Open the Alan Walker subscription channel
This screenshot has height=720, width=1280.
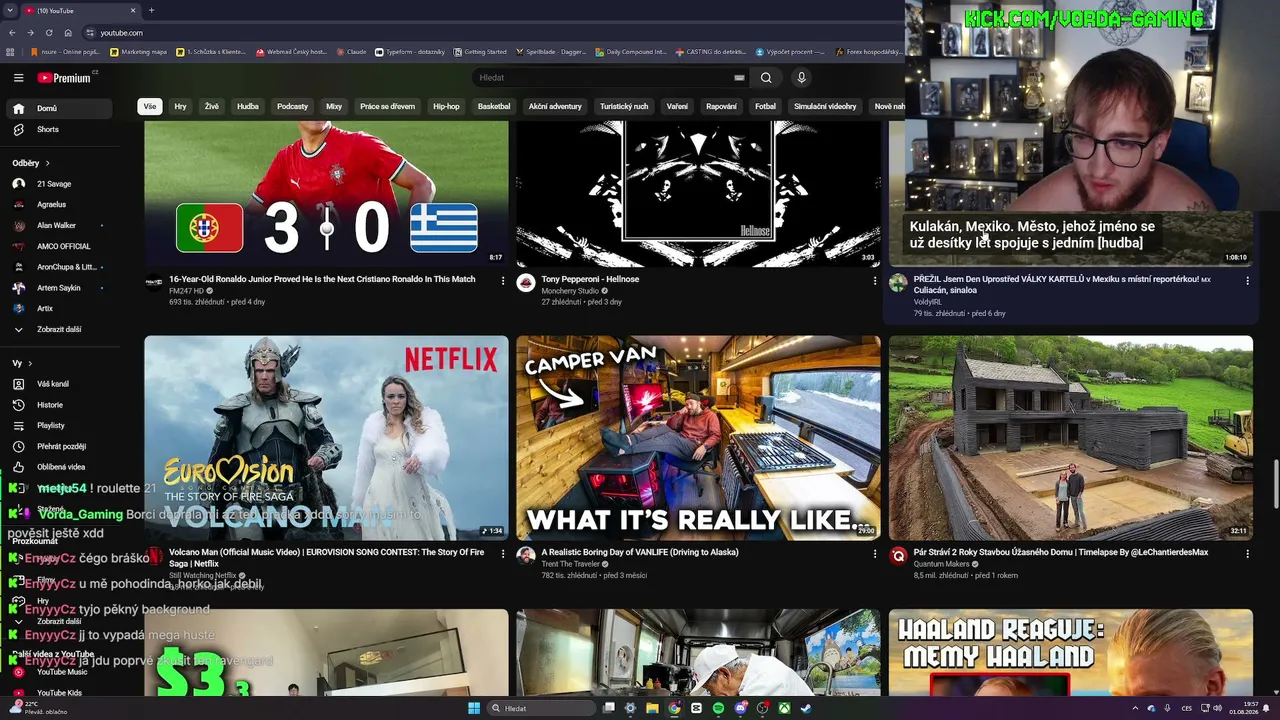61,226
